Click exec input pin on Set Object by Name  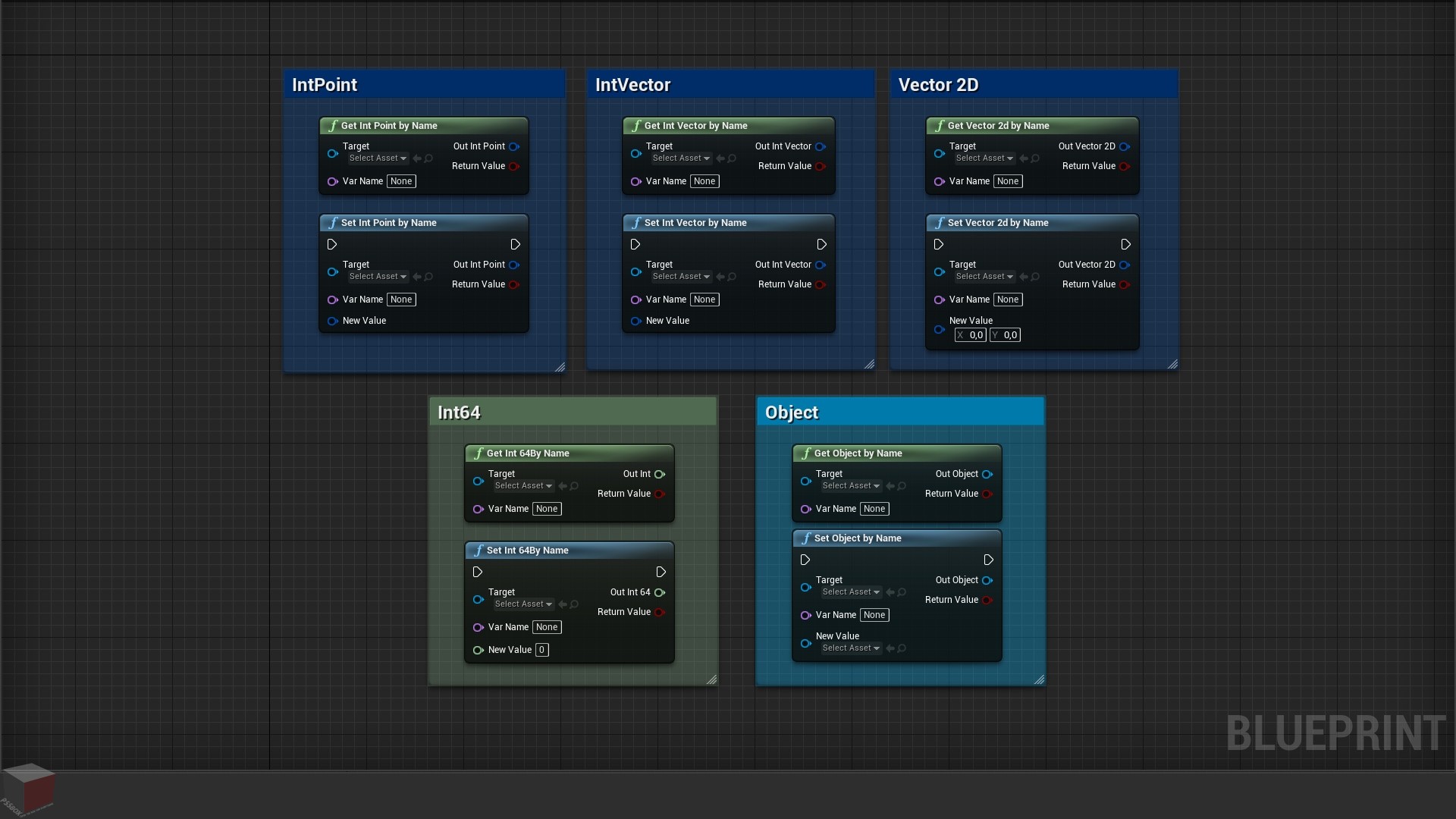pyautogui.click(x=805, y=560)
